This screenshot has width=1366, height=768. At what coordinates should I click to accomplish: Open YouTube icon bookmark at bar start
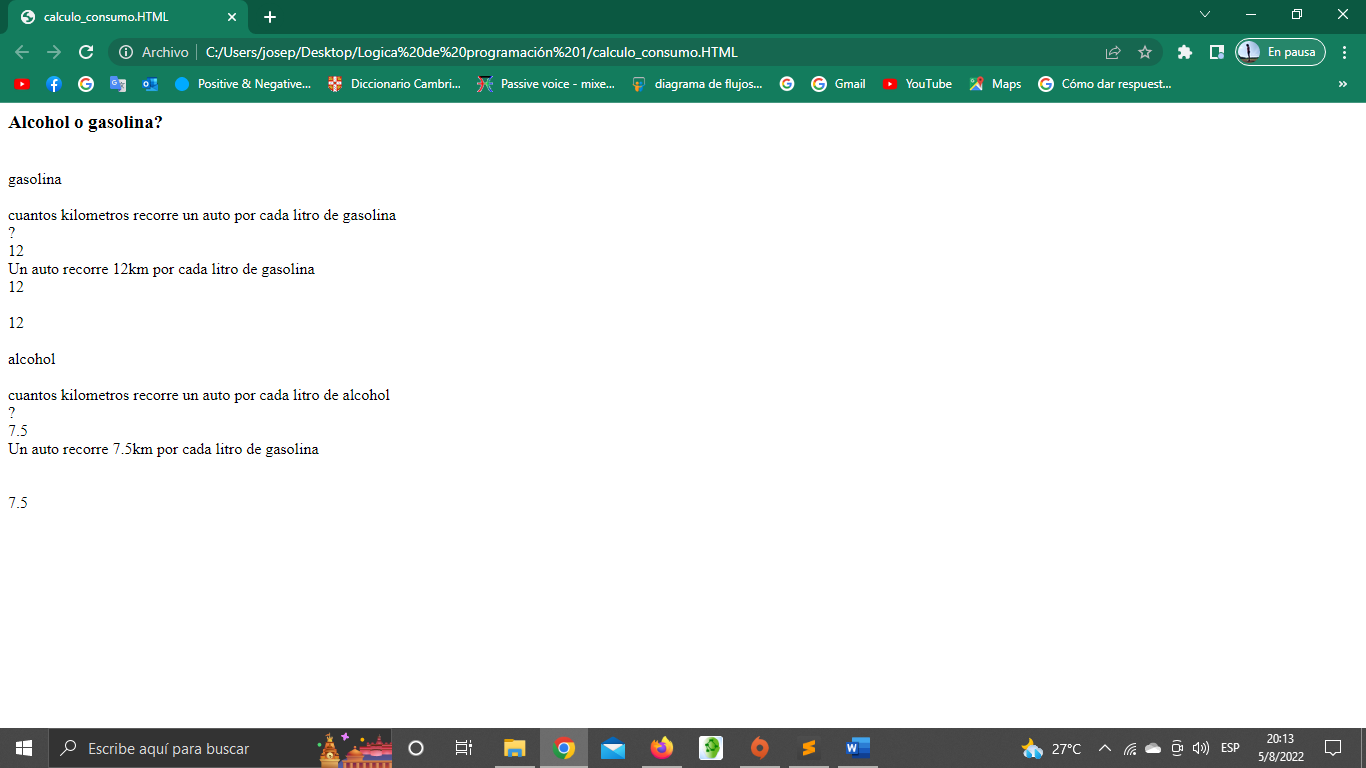(x=22, y=84)
